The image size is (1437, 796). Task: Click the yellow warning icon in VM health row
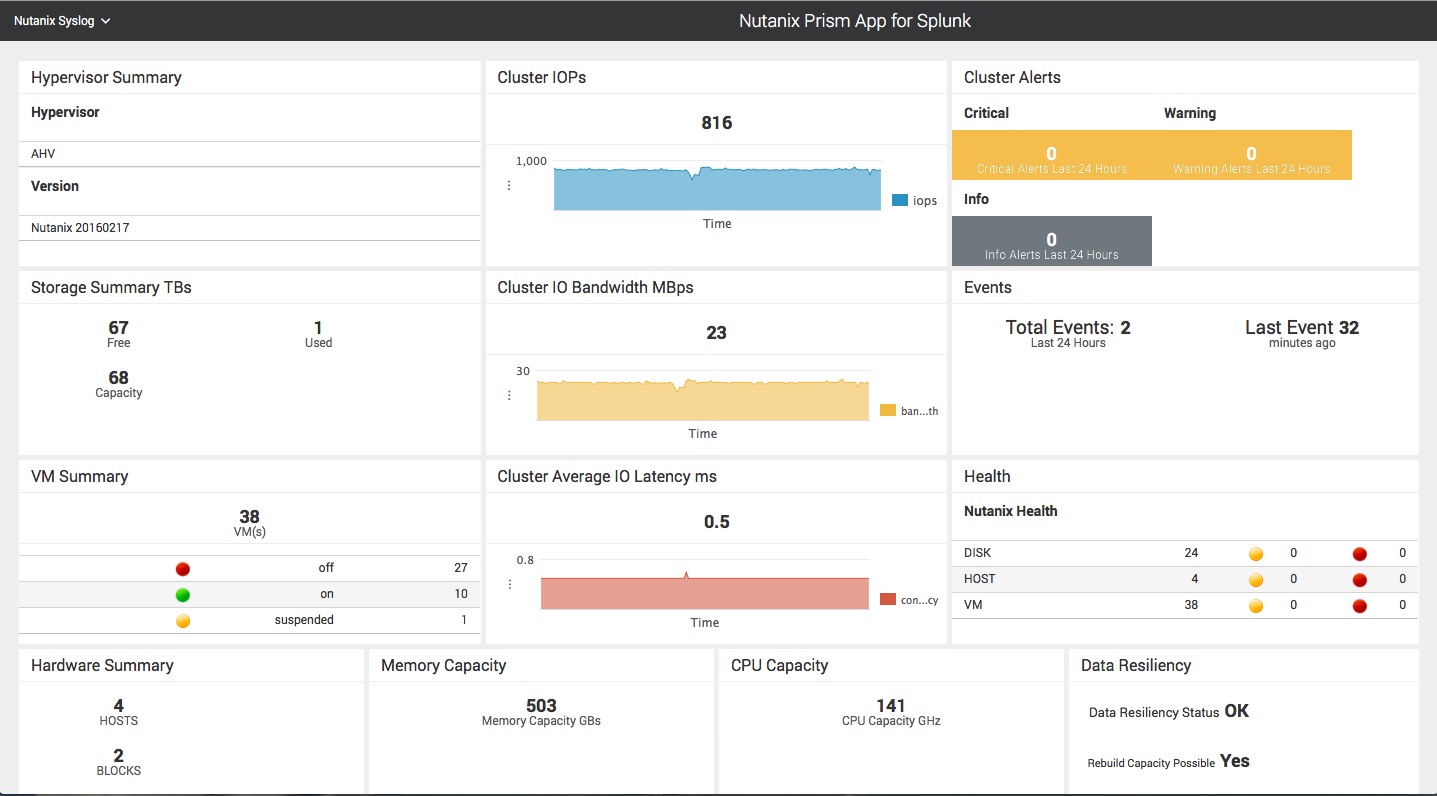coord(1256,606)
